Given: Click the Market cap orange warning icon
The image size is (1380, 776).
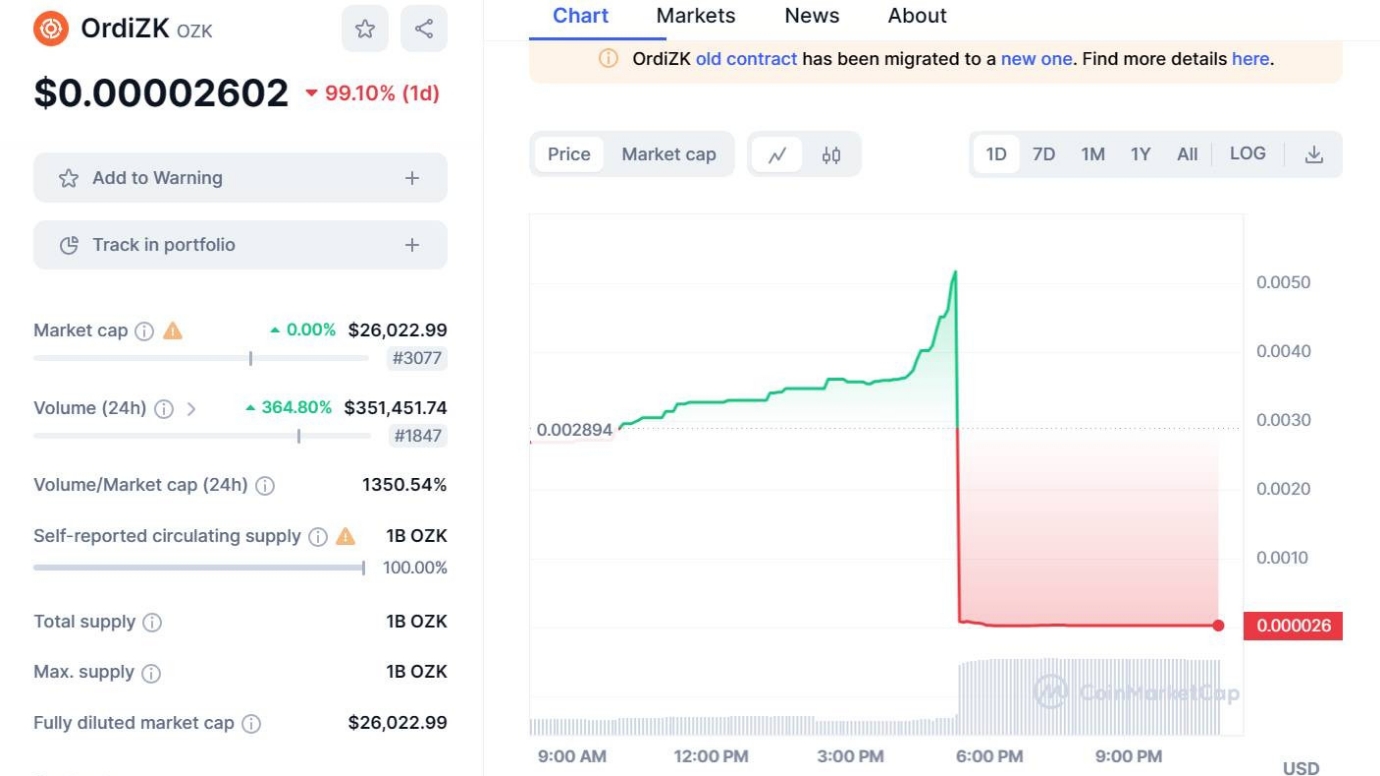Looking at the screenshot, I should (173, 330).
